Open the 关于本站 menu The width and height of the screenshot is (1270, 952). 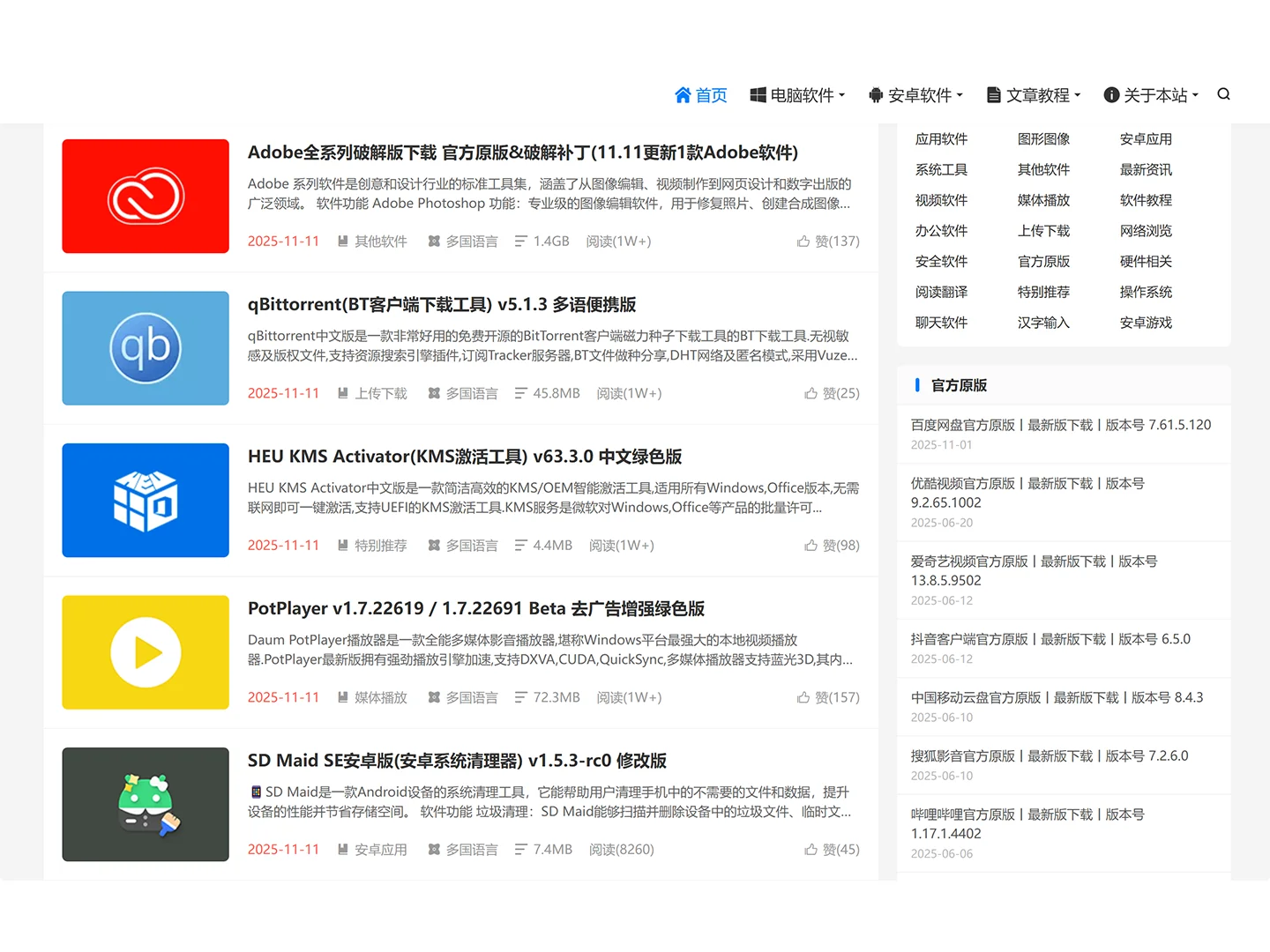pos(1151,95)
